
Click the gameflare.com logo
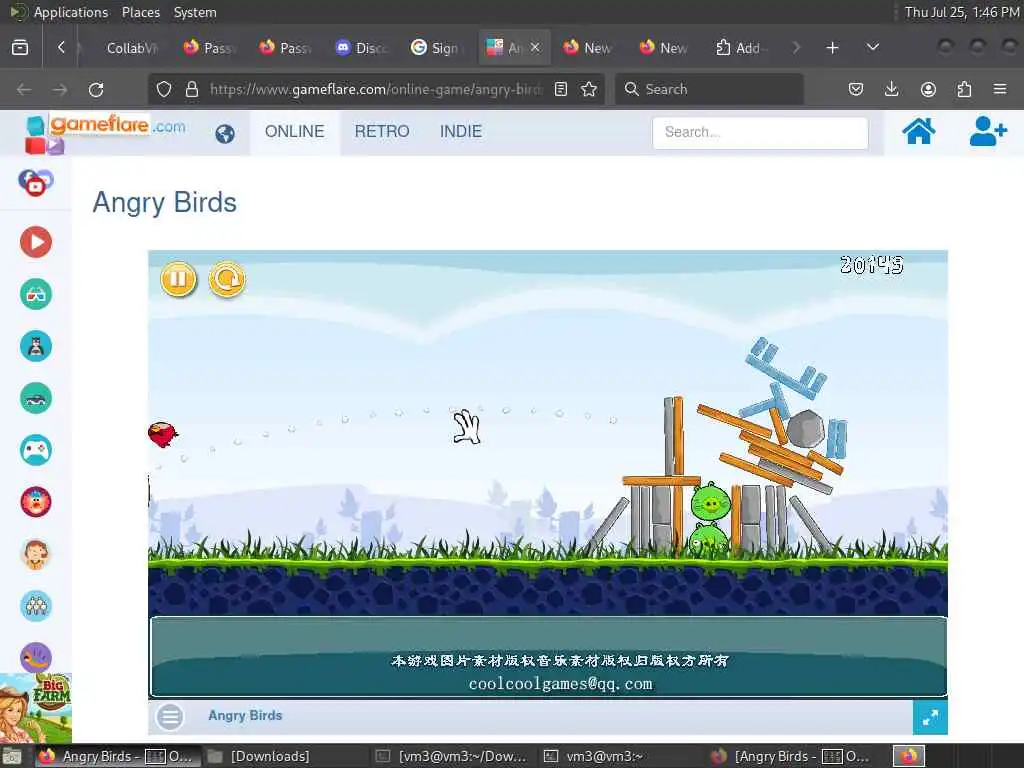(106, 133)
